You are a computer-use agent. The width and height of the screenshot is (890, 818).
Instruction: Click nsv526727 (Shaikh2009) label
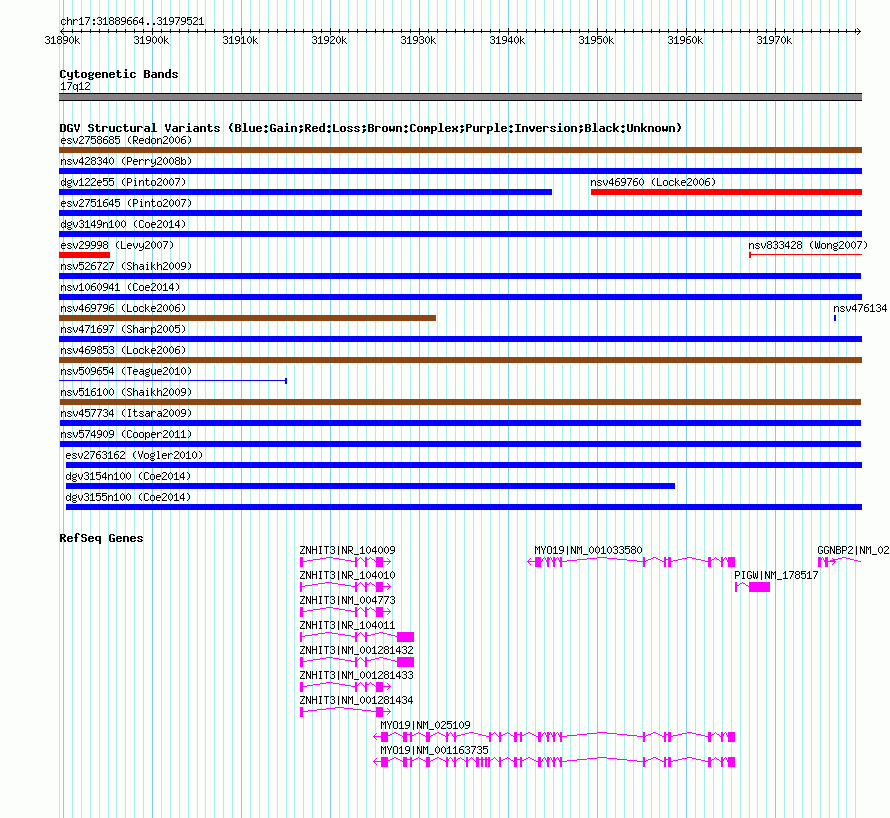(126, 266)
